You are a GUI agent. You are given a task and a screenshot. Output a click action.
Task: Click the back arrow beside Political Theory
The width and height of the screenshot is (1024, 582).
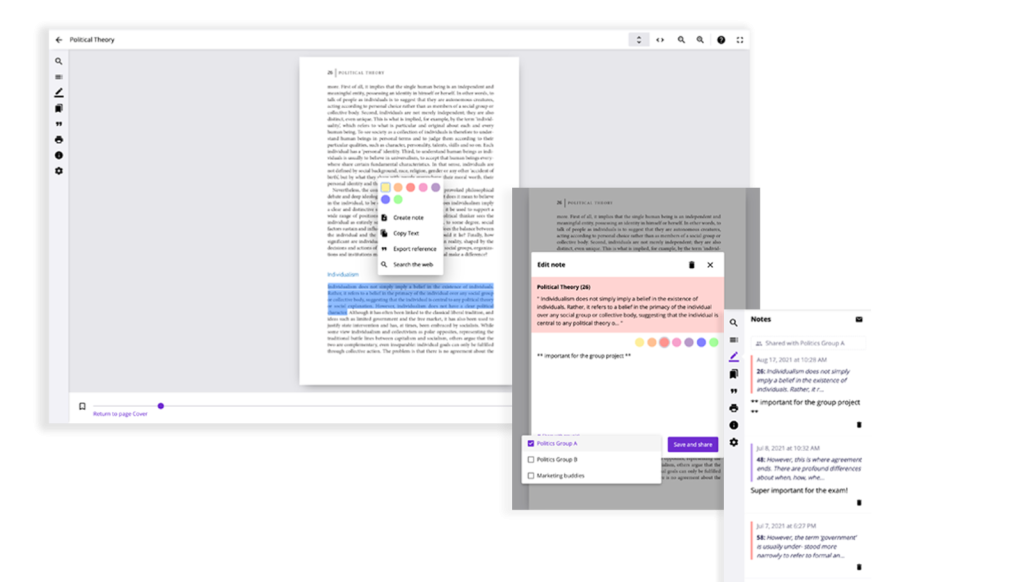click(59, 40)
